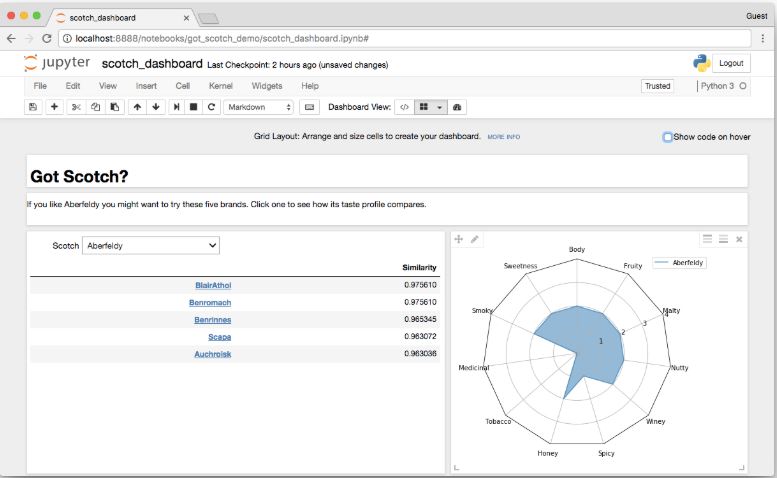
Task: Select grid layout dashboard view icon
Action: pos(424,107)
